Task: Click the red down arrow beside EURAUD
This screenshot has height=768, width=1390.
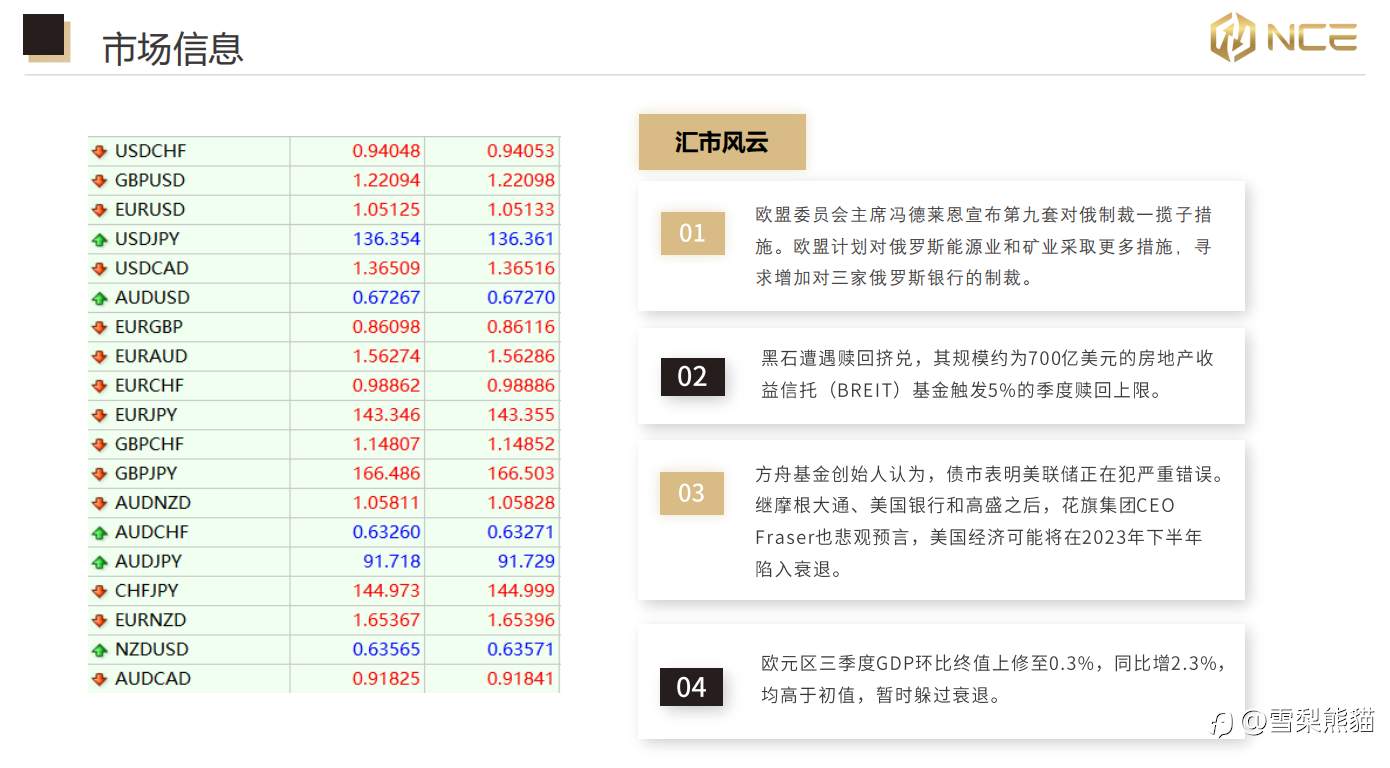Action: click(99, 356)
